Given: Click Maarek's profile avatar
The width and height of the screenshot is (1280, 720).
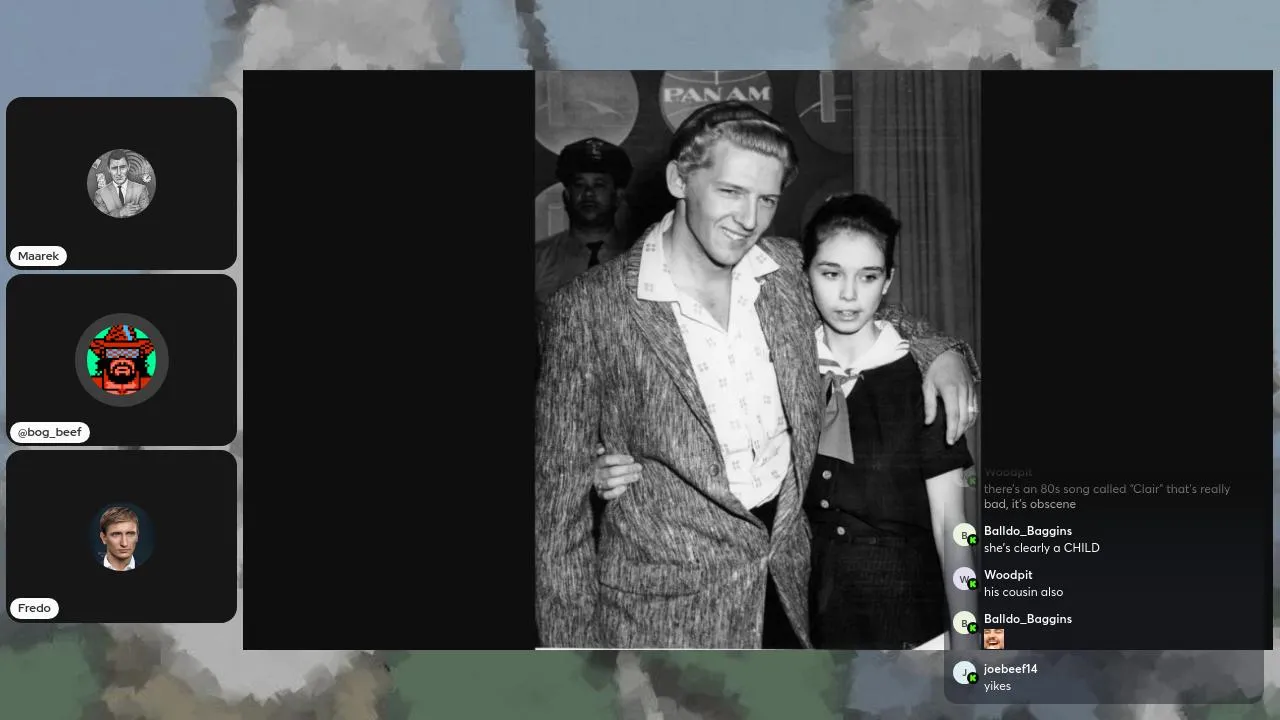Looking at the screenshot, I should [x=121, y=183].
